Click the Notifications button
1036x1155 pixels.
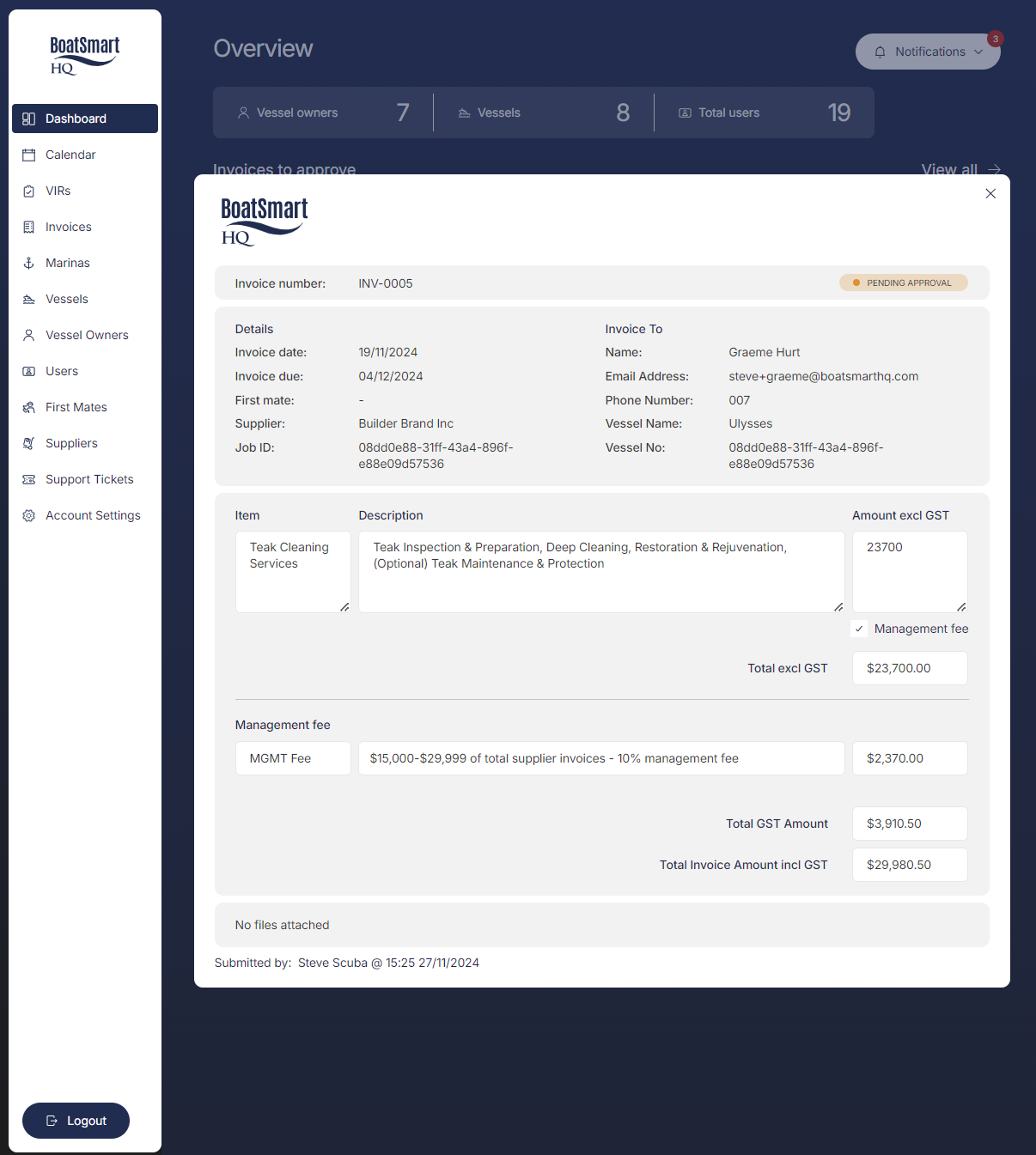click(x=928, y=52)
